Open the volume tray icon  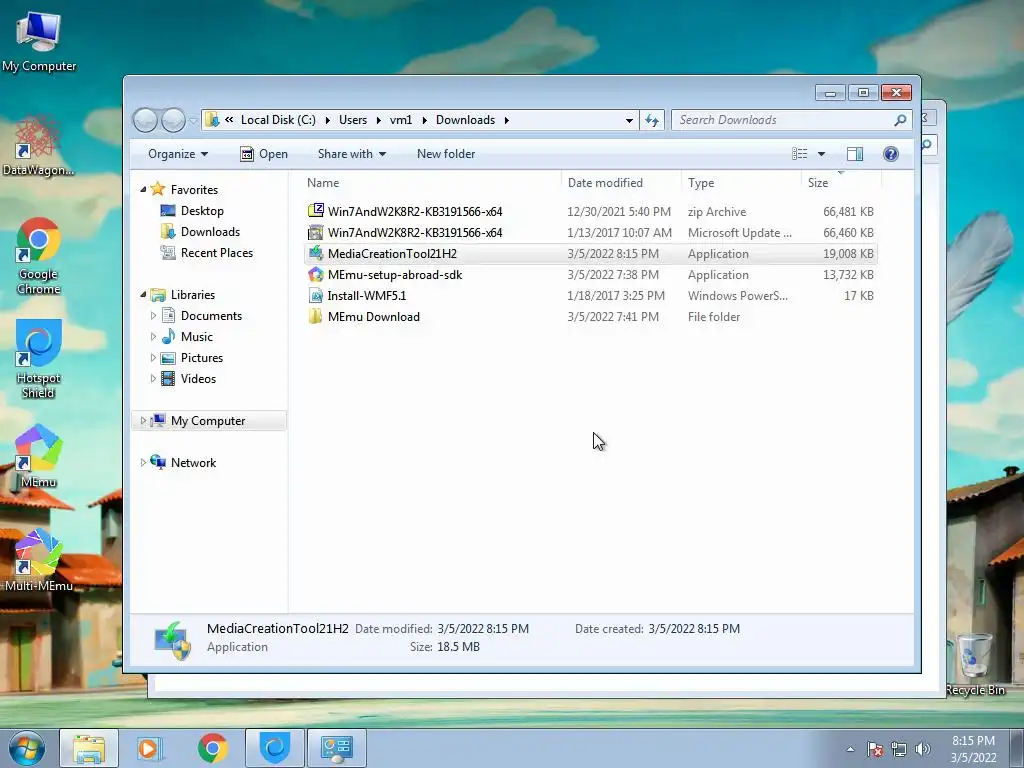point(922,749)
